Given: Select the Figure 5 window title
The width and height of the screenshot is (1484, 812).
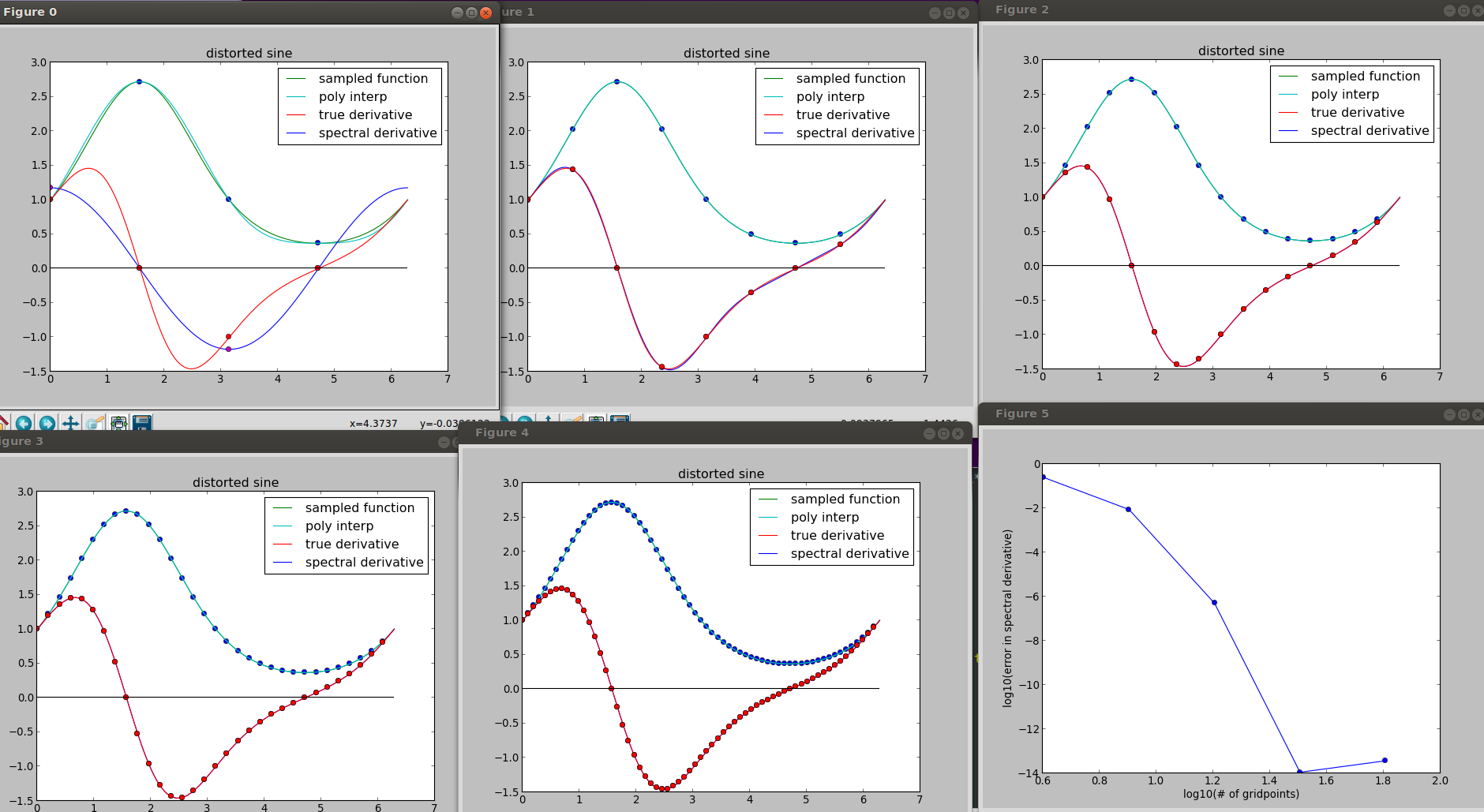Looking at the screenshot, I should click(1021, 413).
